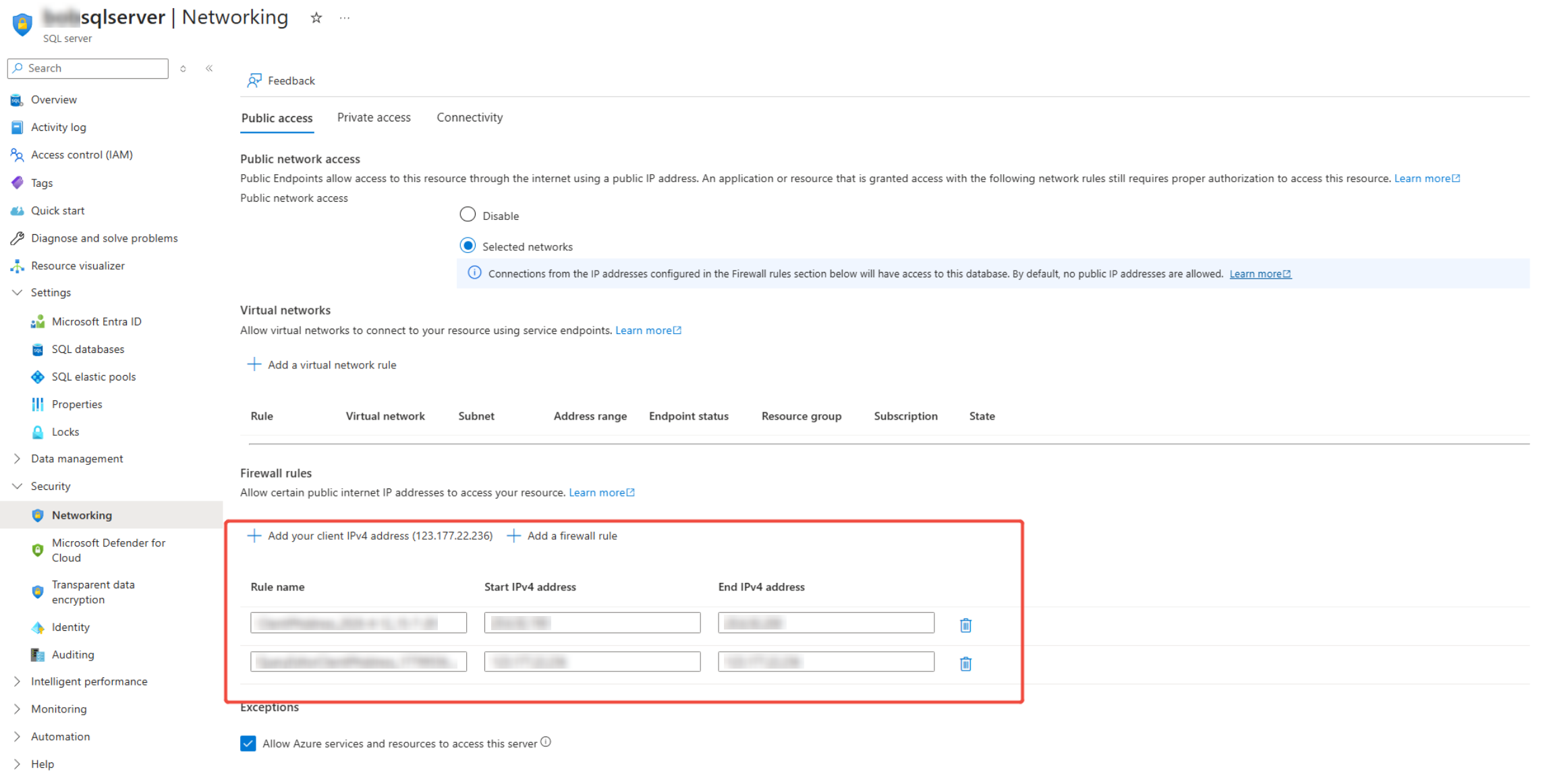The height and width of the screenshot is (784, 1541).
Task: Open Learn more link for public network access
Action: [1427, 179]
